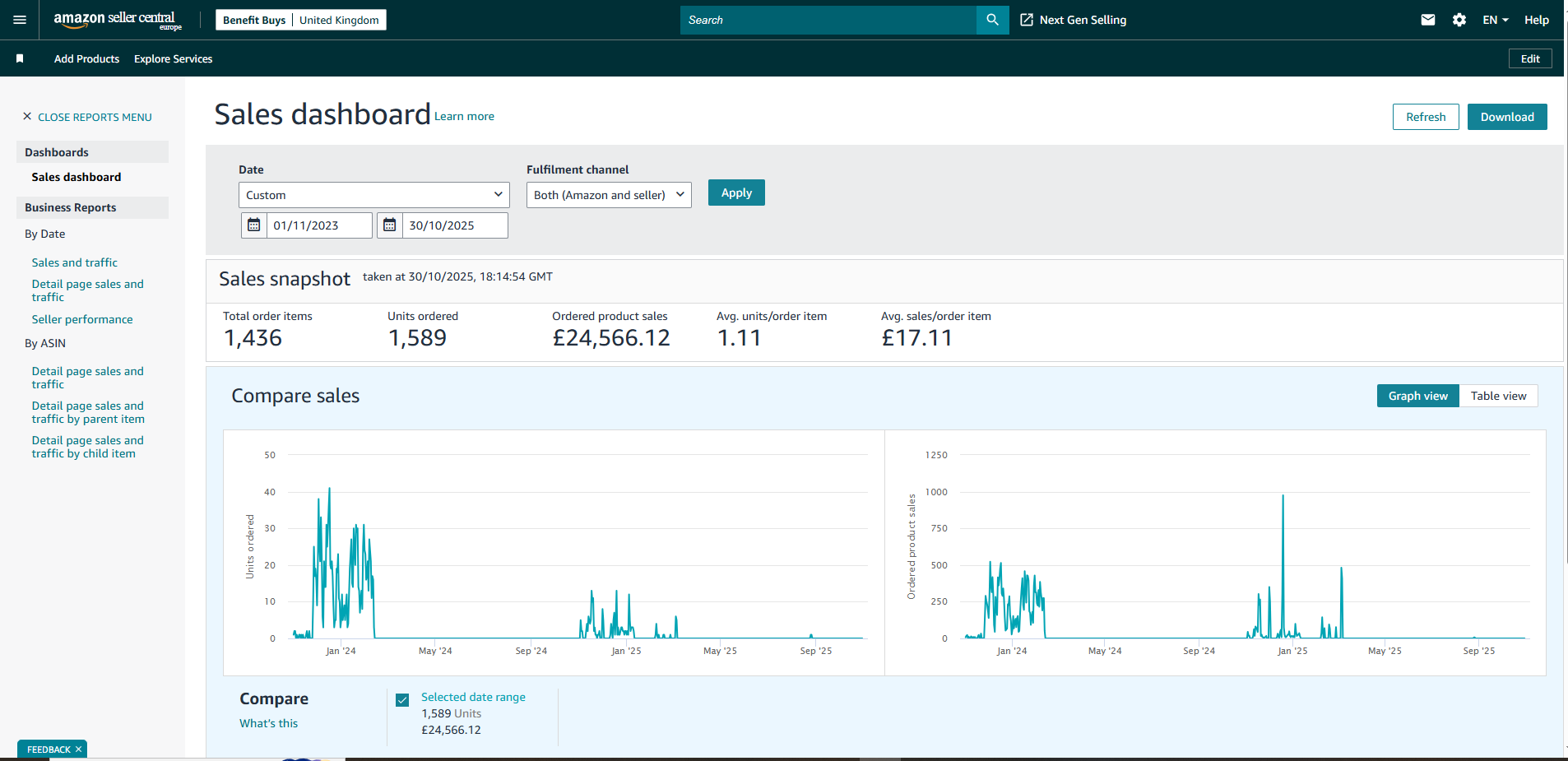The image size is (1568, 761).
Task: Open the end date calendar icon
Action: pos(390,225)
